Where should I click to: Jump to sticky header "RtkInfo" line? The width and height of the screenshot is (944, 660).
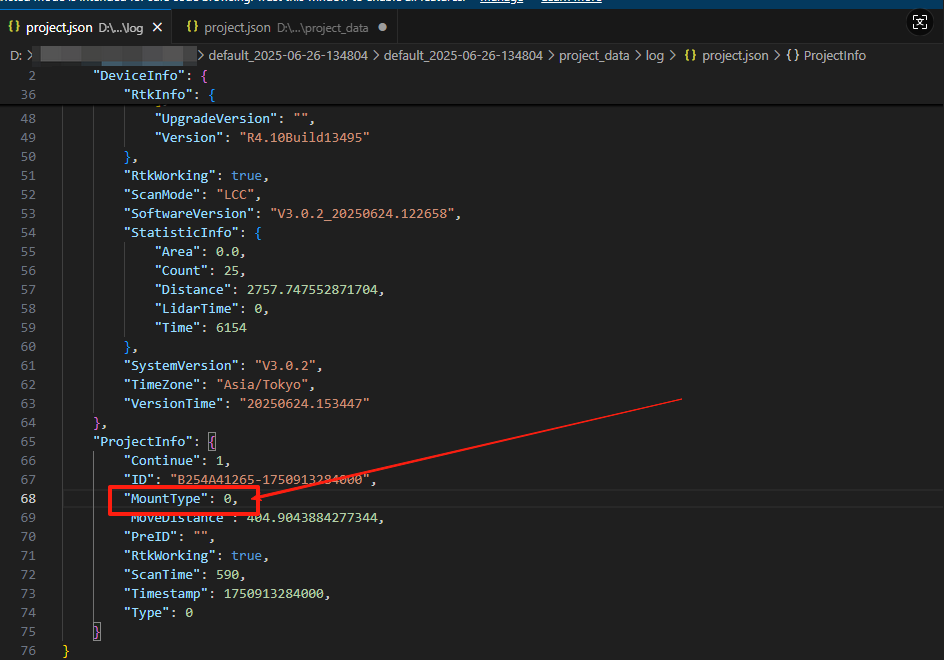click(x=158, y=95)
